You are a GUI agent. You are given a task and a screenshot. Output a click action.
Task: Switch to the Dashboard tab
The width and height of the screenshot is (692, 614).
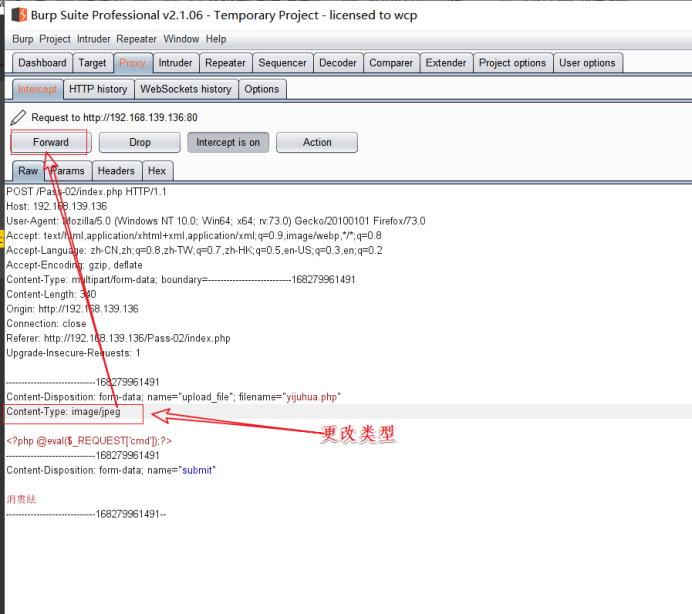(42, 63)
